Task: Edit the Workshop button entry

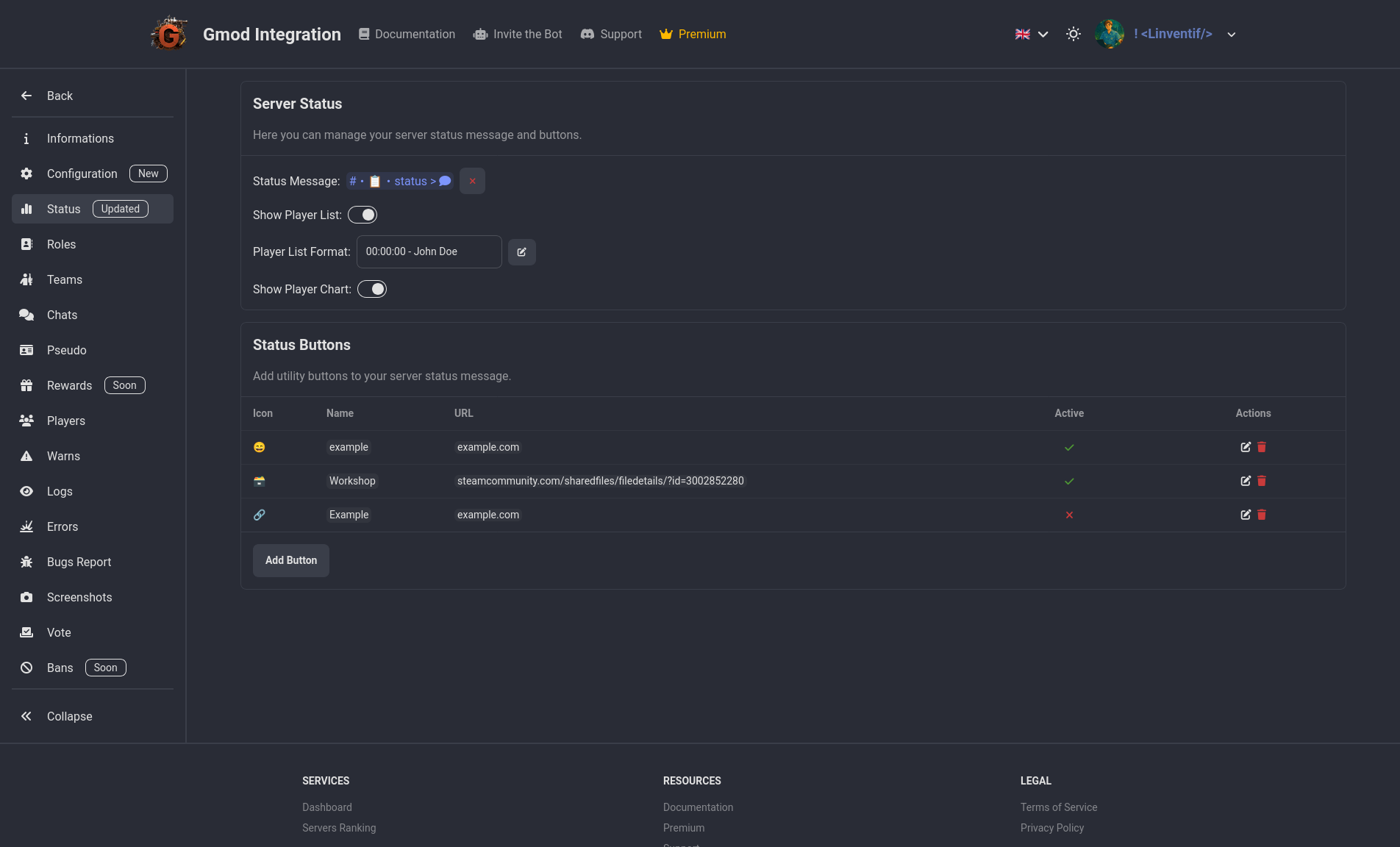Action: click(x=1246, y=481)
